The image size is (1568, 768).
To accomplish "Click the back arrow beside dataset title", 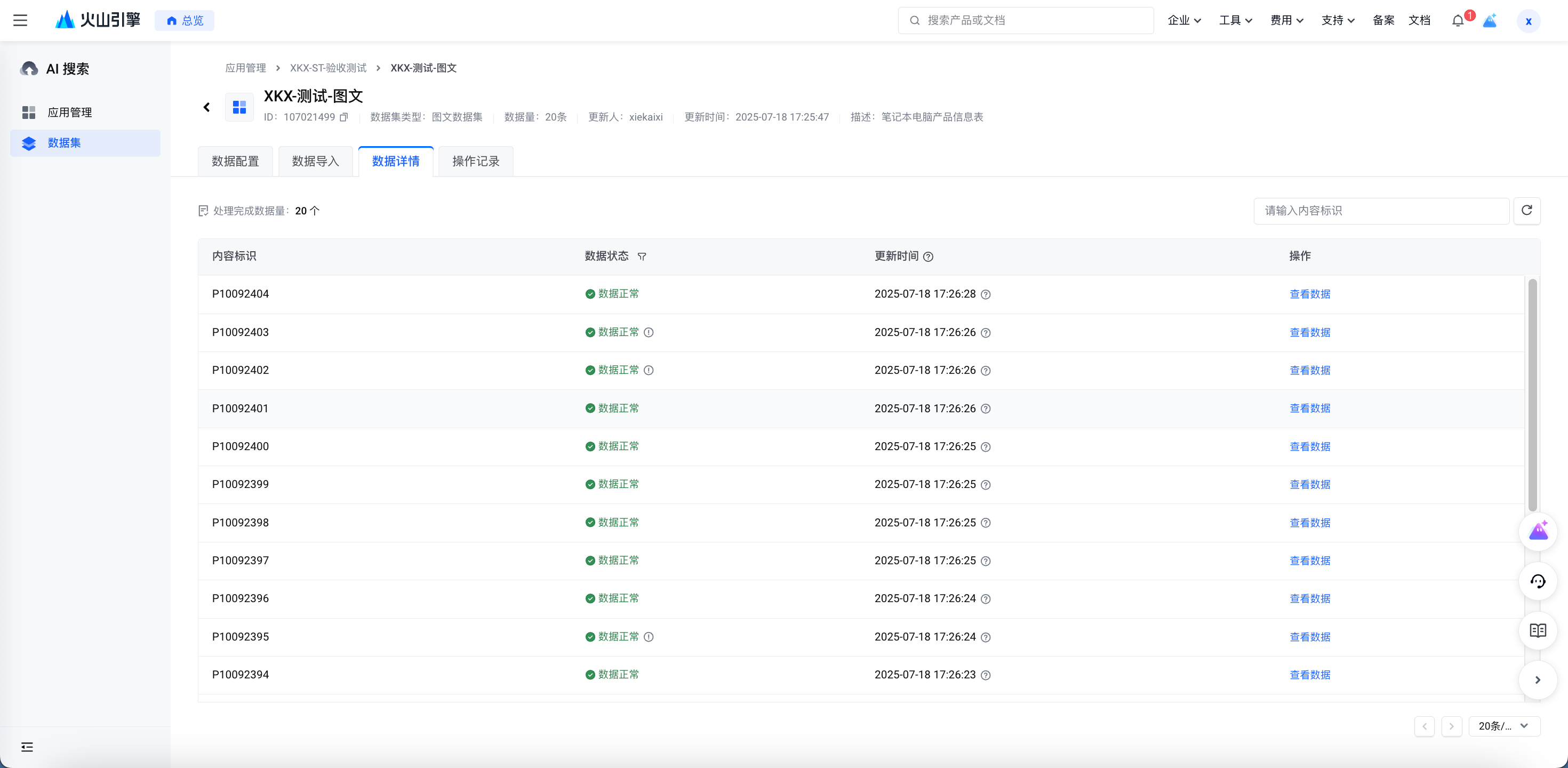I will 207,107.
